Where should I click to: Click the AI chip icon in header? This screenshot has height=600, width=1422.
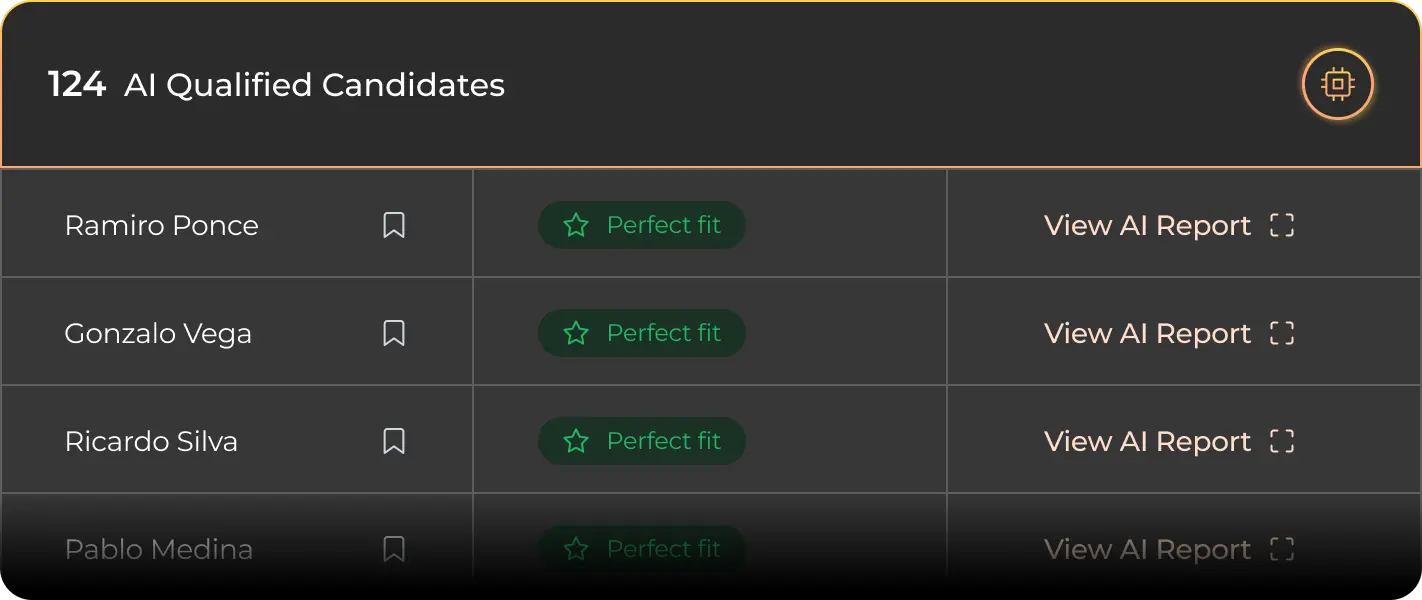pos(1337,84)
